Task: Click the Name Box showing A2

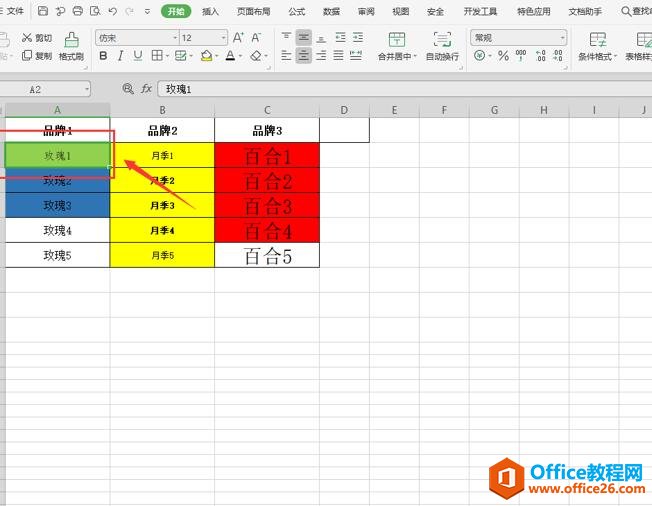Action: (45, 89)
